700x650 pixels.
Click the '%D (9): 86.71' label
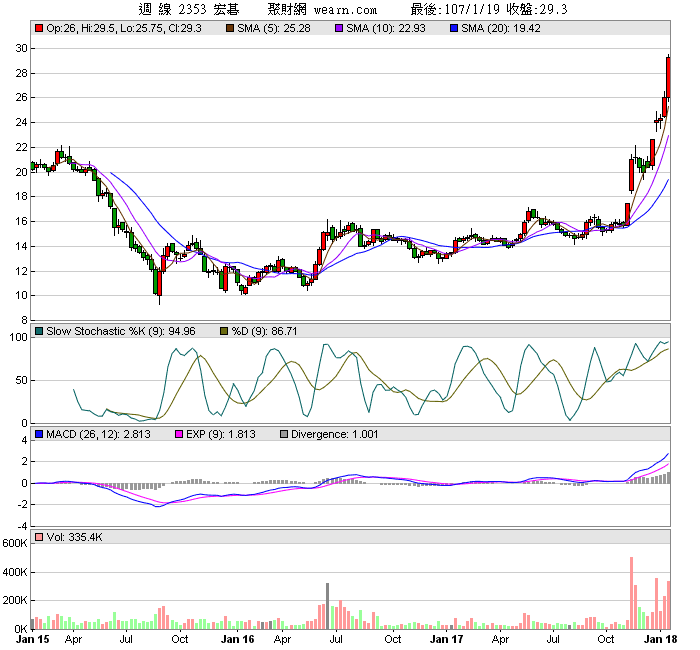pos(264,331)
